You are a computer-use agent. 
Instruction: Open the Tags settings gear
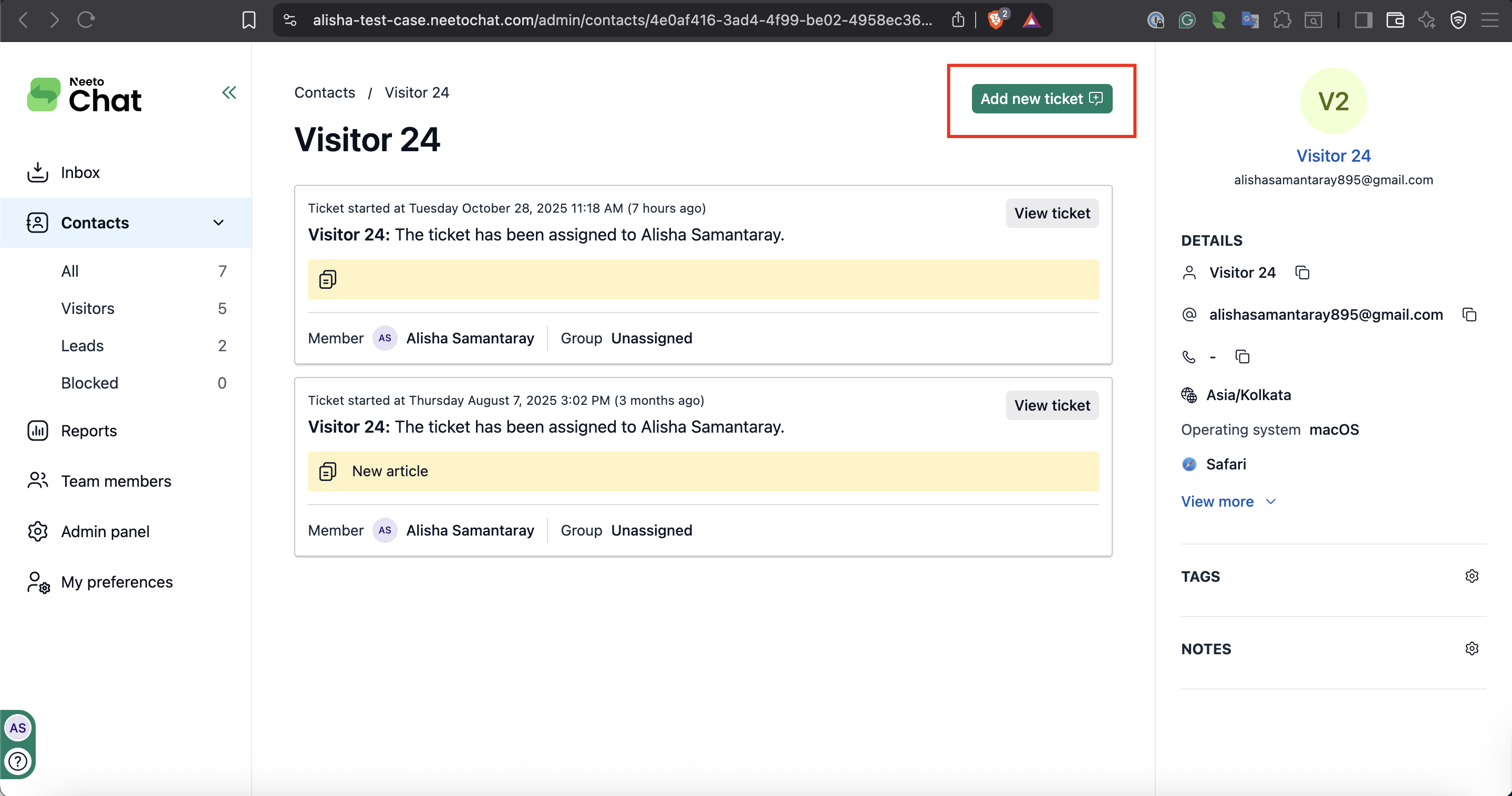tap(1472, 576)
